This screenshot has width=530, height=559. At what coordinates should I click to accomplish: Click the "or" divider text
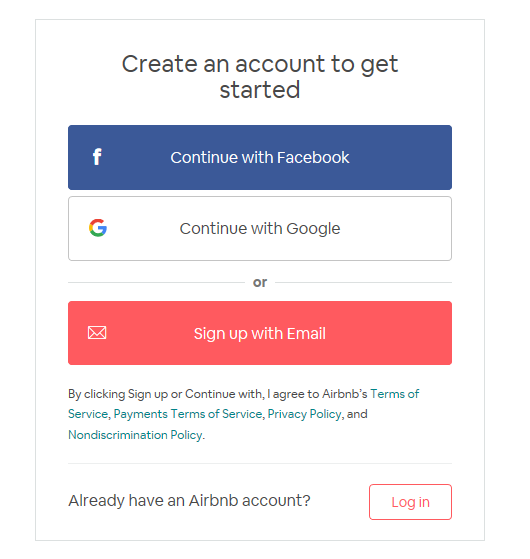[260, 282]
